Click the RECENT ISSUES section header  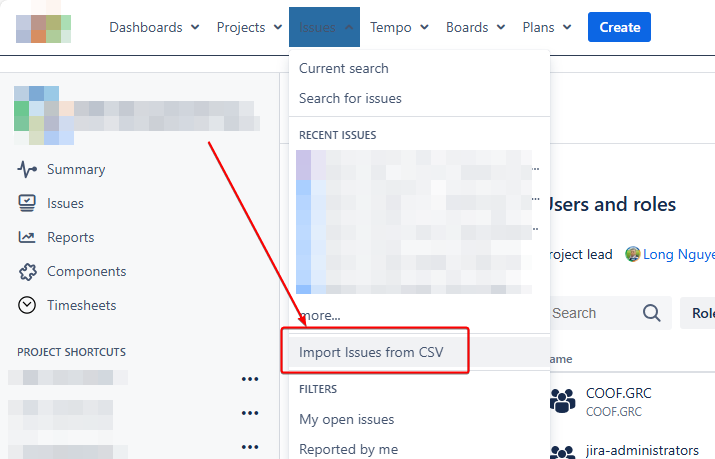click(337, 135)
